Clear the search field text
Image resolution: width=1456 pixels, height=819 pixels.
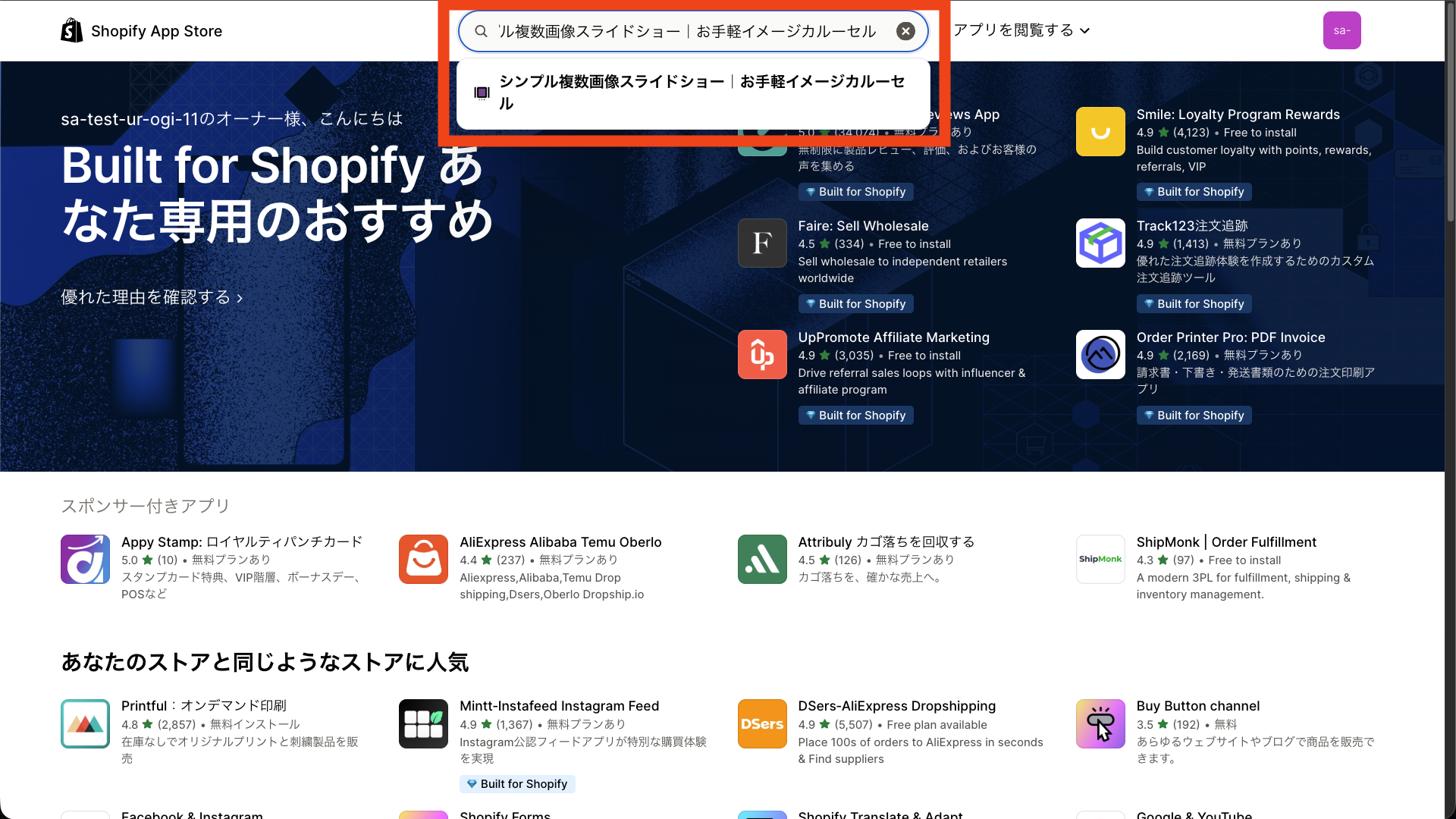pos(905,31)
